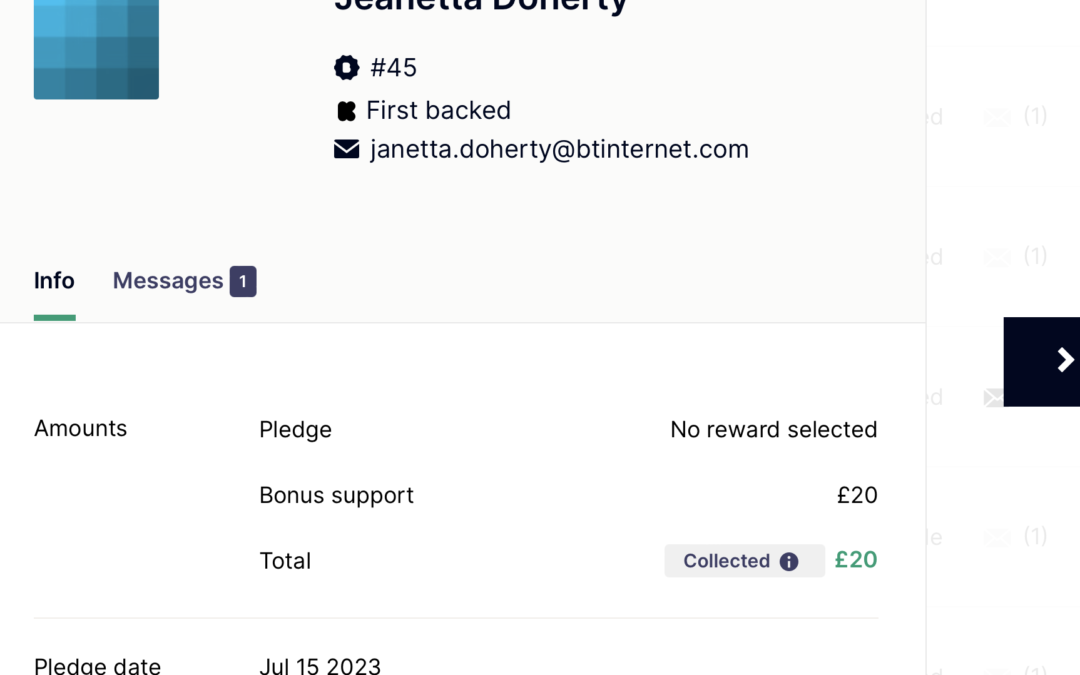Click the info icon on Collected badge
Image resolution: width=1080 pixels, height=675 pixels.
click(x=789, y=561)
